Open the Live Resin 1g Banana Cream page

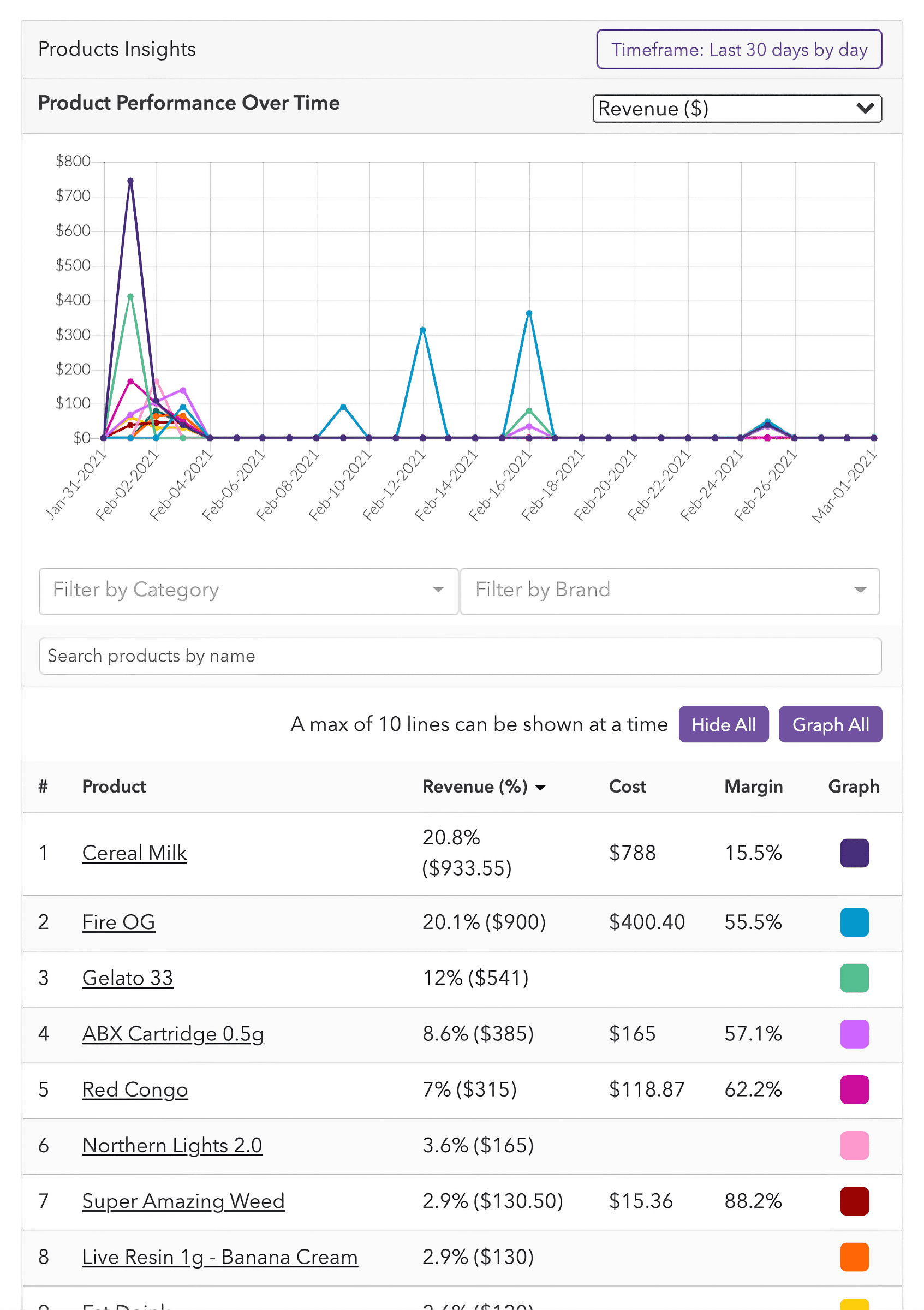(x=220, y=1257)
